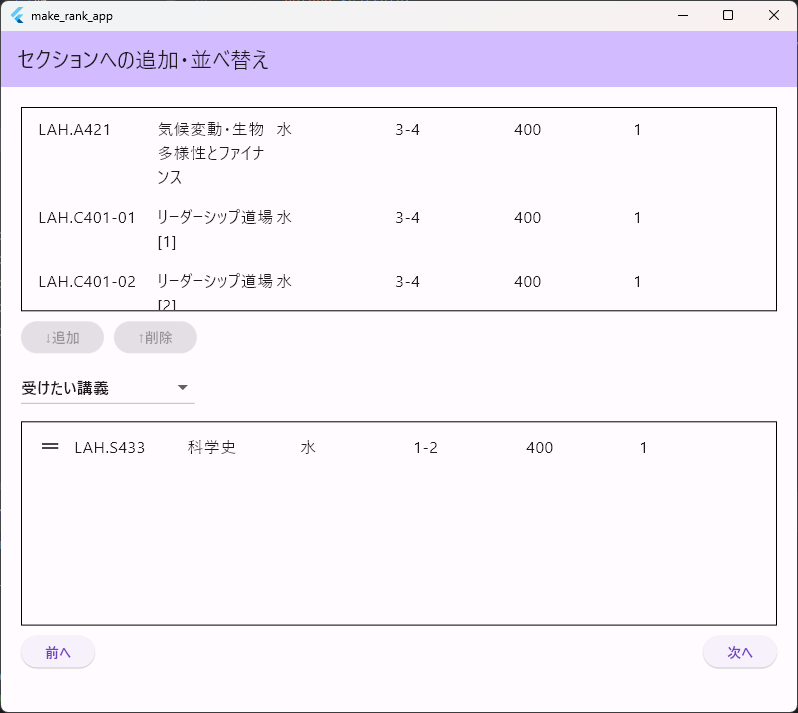Select the 気候変動・生物多様性とファイナンス course name
Viewport: 798px width, 713px height.
coord(210,153)
